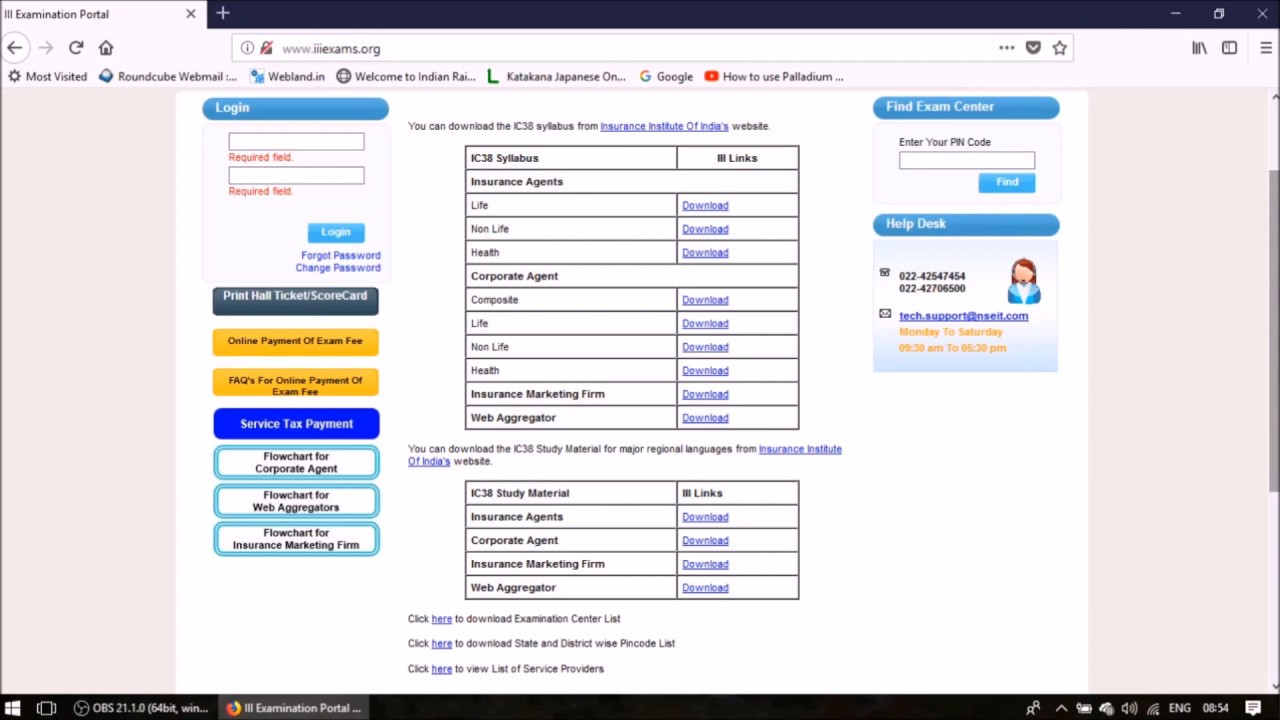Toggle the browser sidebar view
1280x720 pixels.
[x=1229, y=48]
